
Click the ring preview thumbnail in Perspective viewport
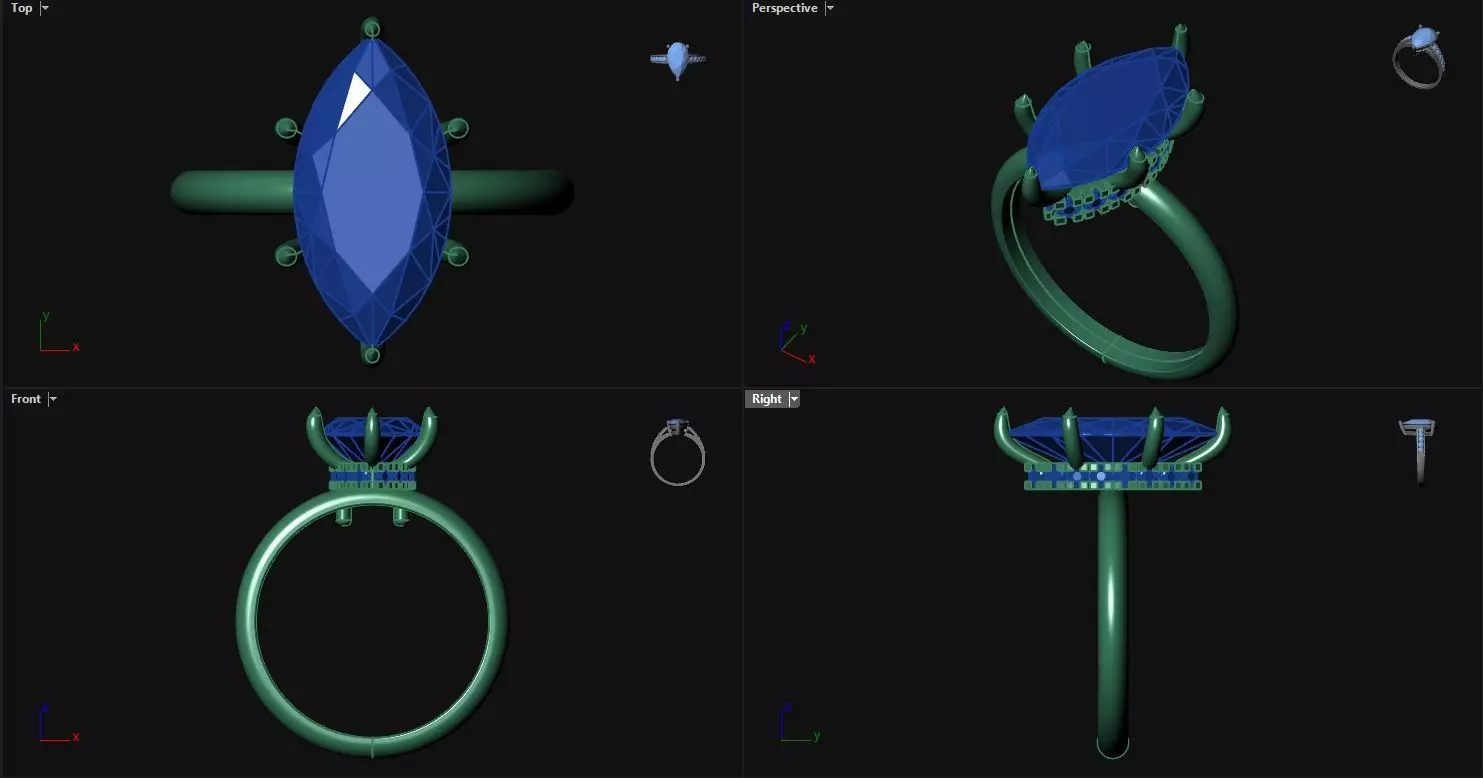[1418, 58]
